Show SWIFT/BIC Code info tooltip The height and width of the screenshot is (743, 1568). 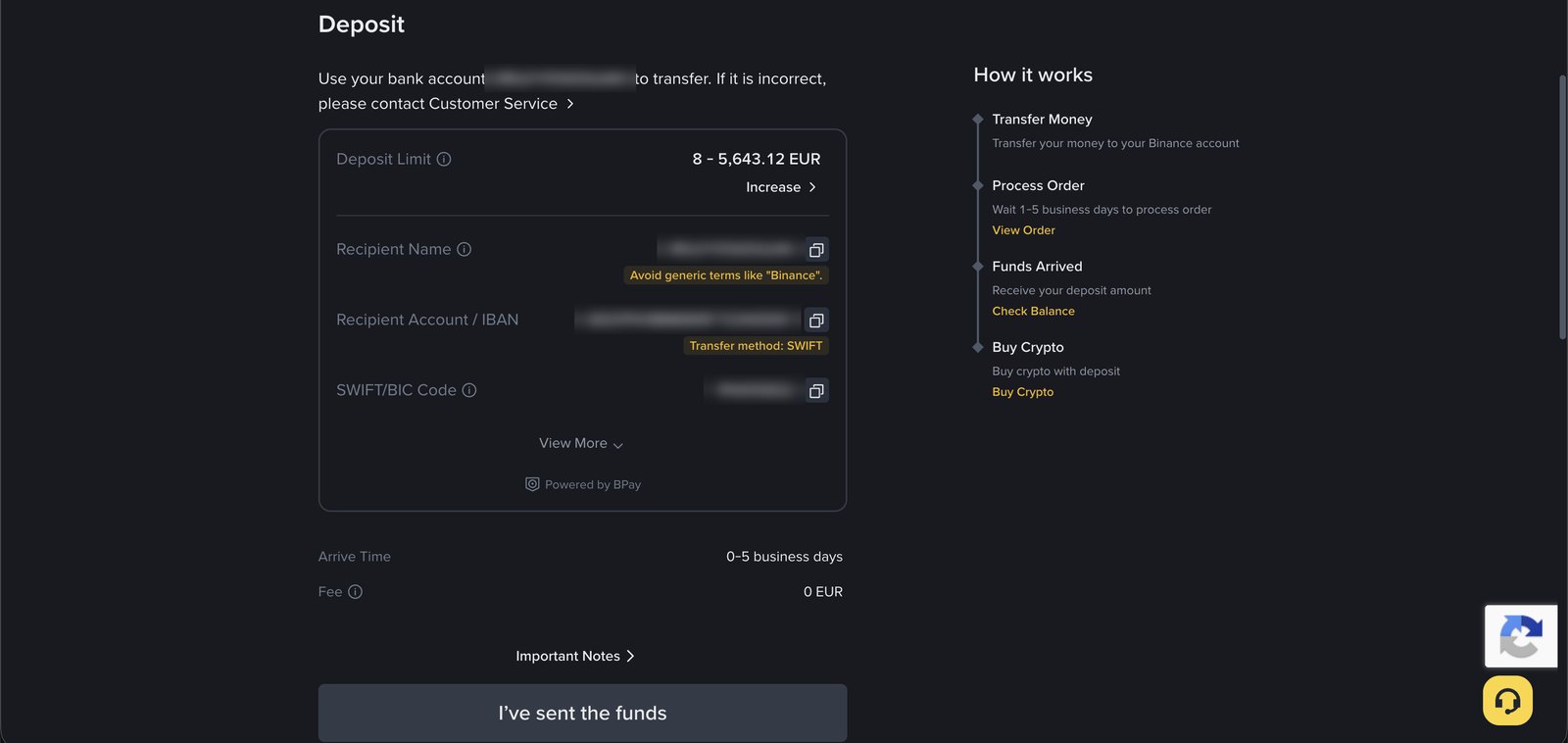pos(469,390)
